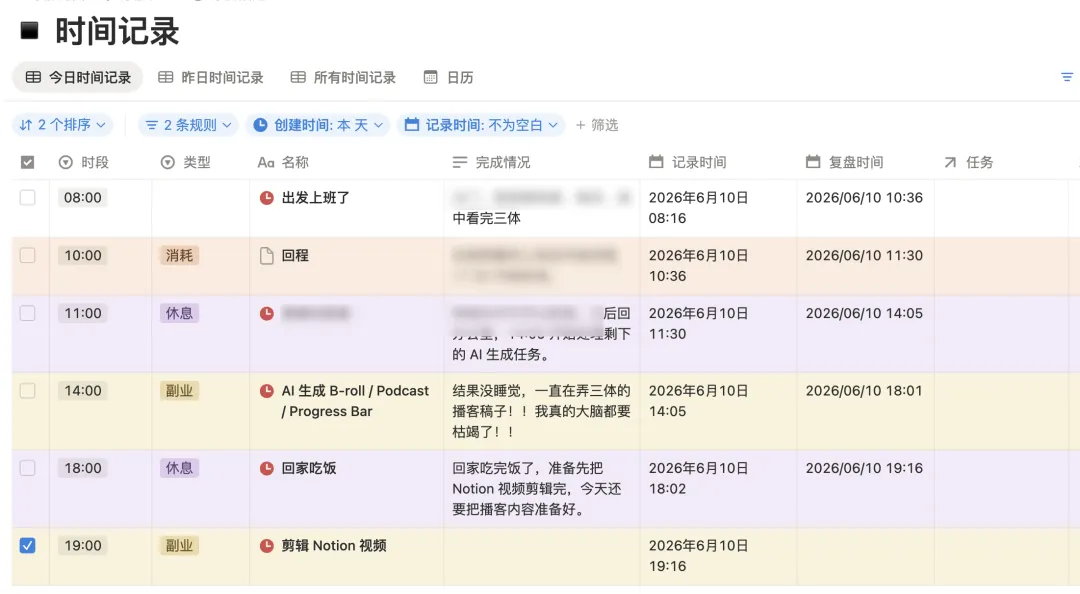The height and width of the screenshot is (594, 1080).
Task: Click the red clock icon for 剪辑 Notion 视频
Action: click(x=267, y=546)
